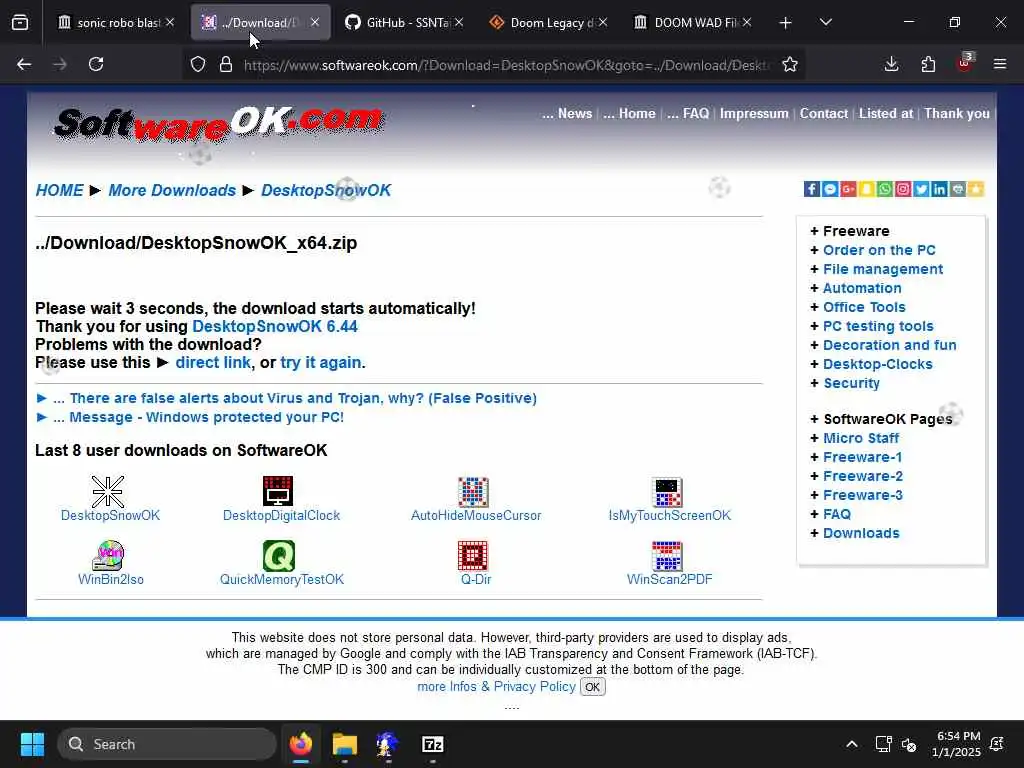
Task: Open the Sonic game taskbar icon
Action: tap(387, 744)
